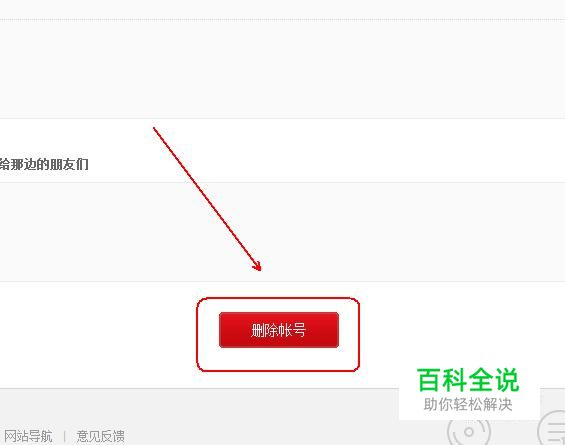
Task: Click the red arrow's pointed head
Action: point(258,266)
